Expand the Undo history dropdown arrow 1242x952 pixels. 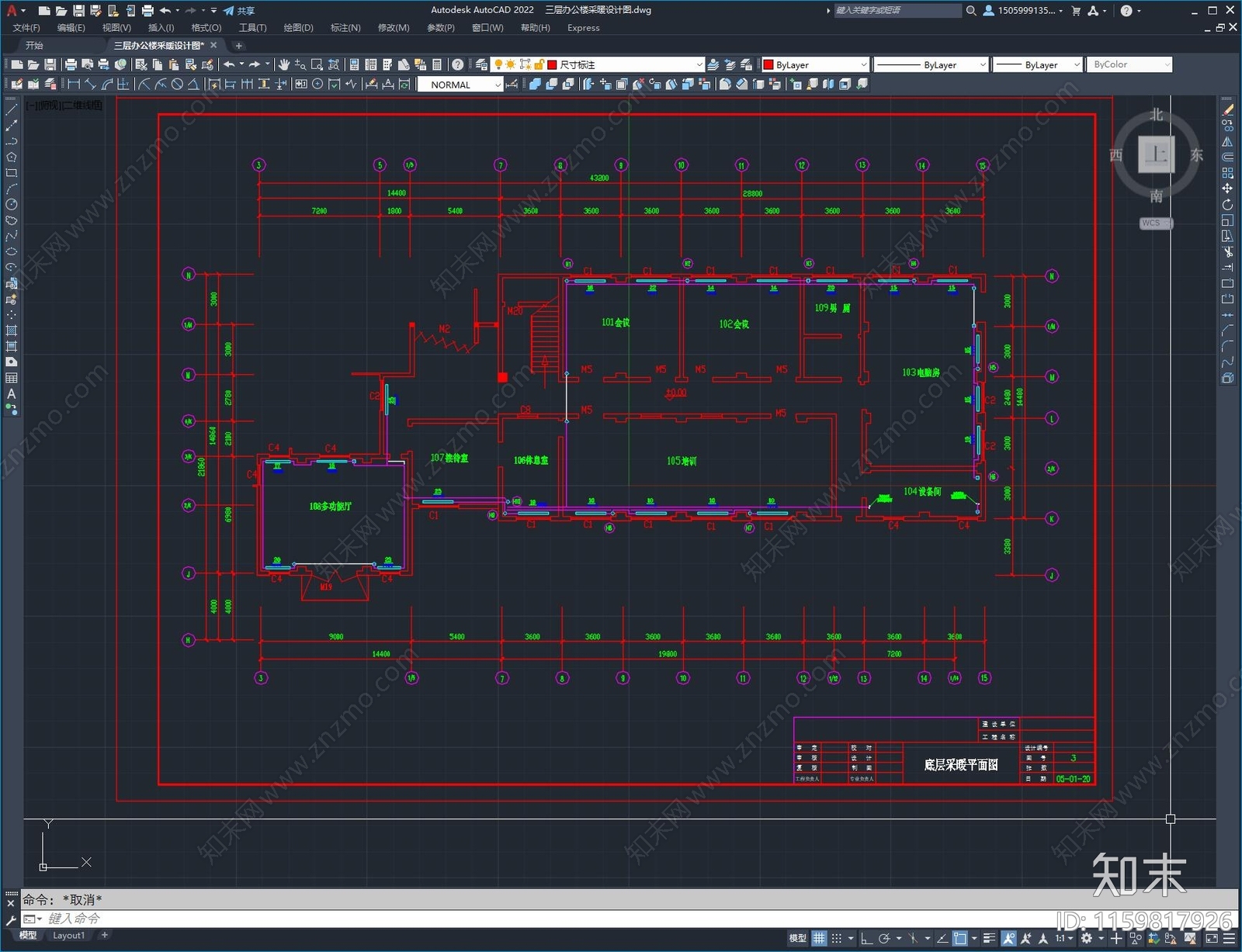(x=241, y=64)
